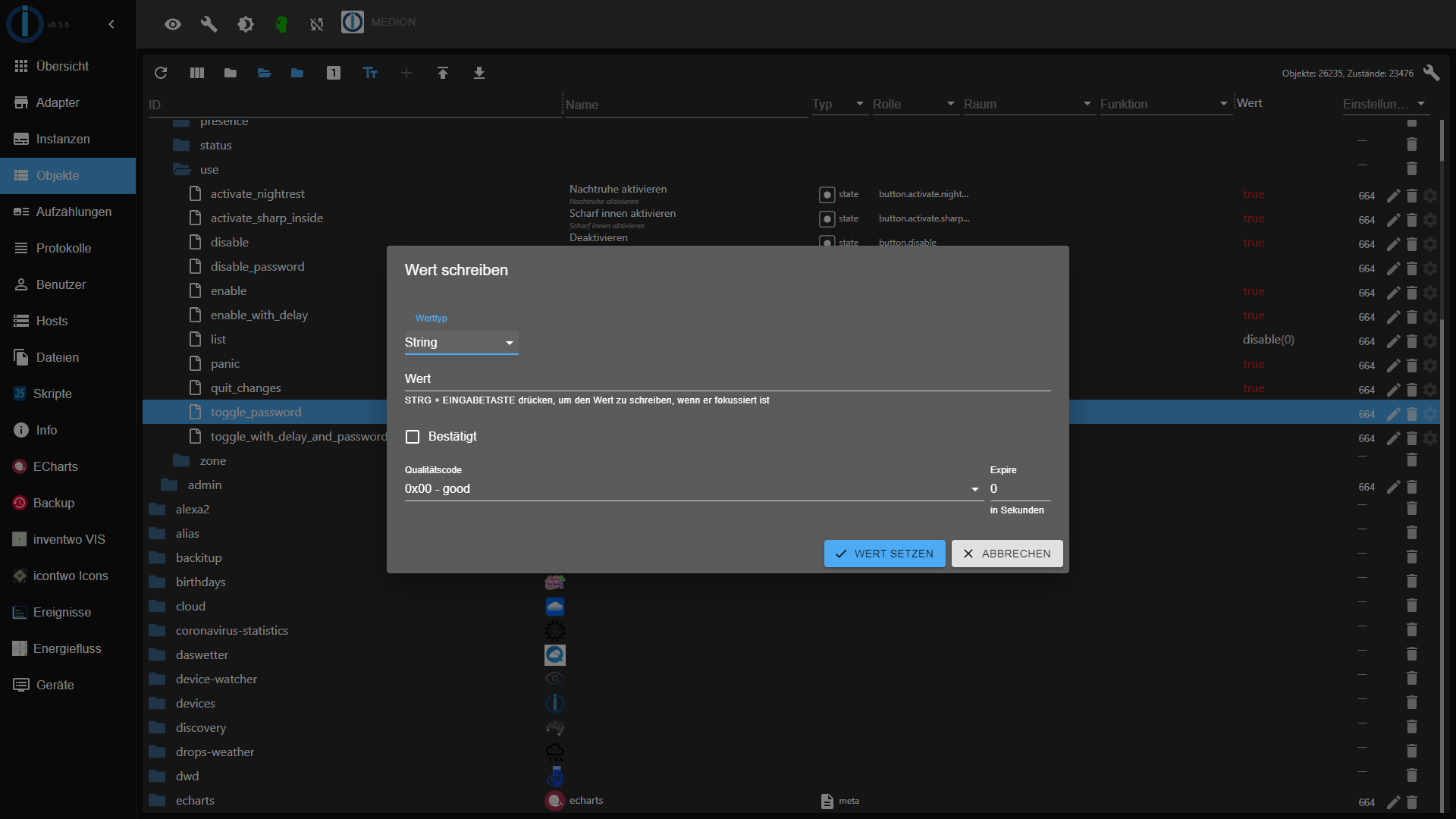
Task: Click the add new object plus icon
Action: 406,73
